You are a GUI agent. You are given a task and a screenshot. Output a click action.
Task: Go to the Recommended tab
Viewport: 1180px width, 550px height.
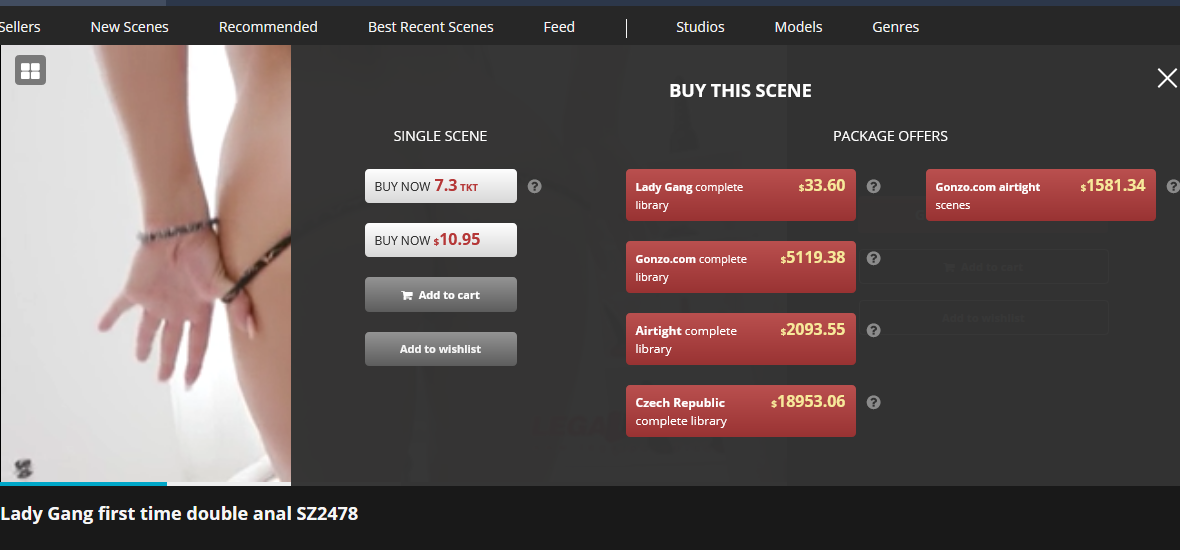click(268, 27)
